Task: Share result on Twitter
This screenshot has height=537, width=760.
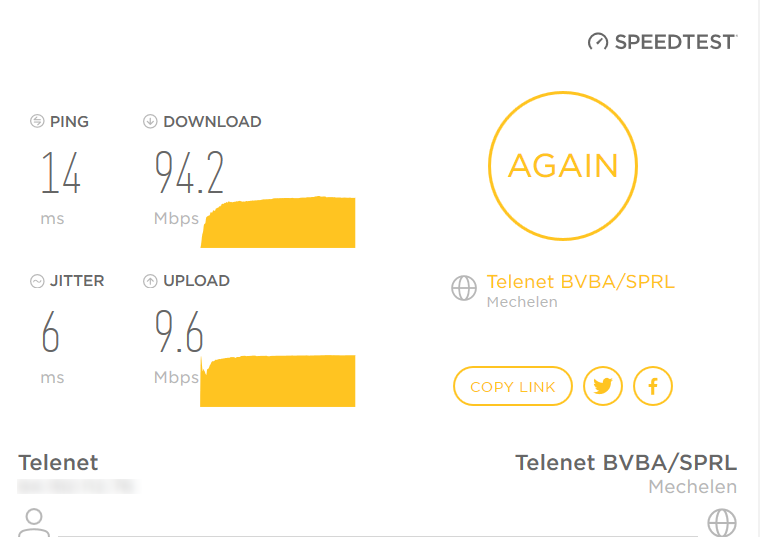Action: [x=602, y=386]
